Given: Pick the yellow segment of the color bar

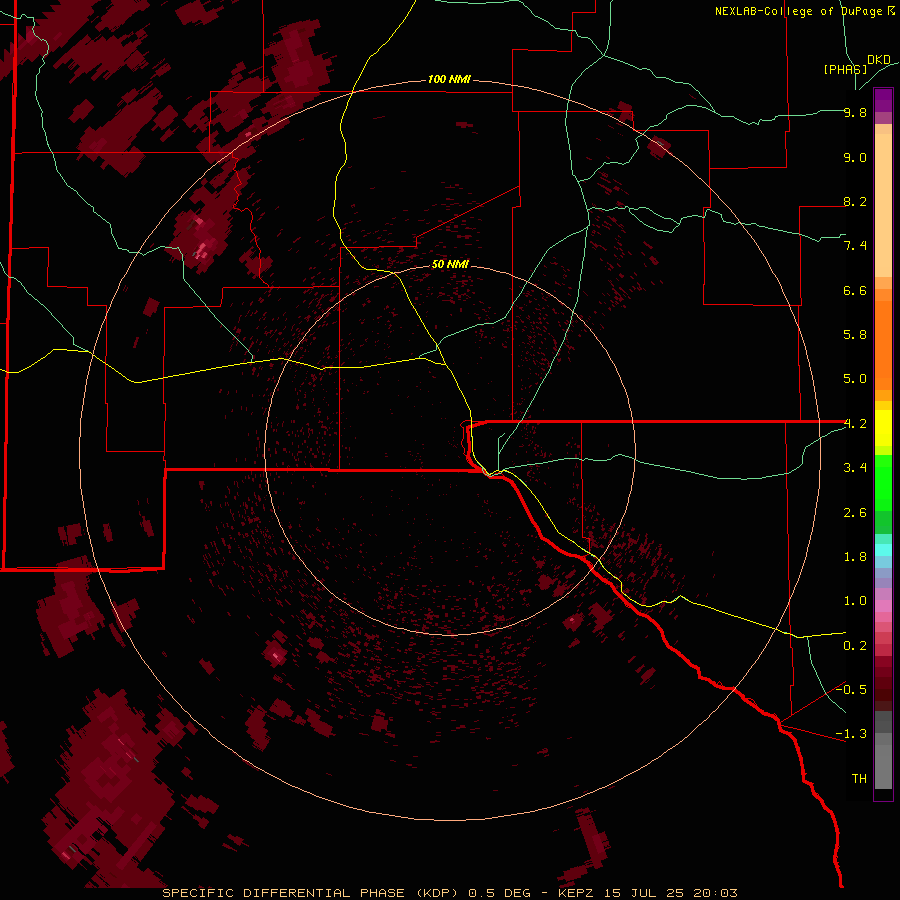Looking at the screenshot, I should [x=883, y=428].
